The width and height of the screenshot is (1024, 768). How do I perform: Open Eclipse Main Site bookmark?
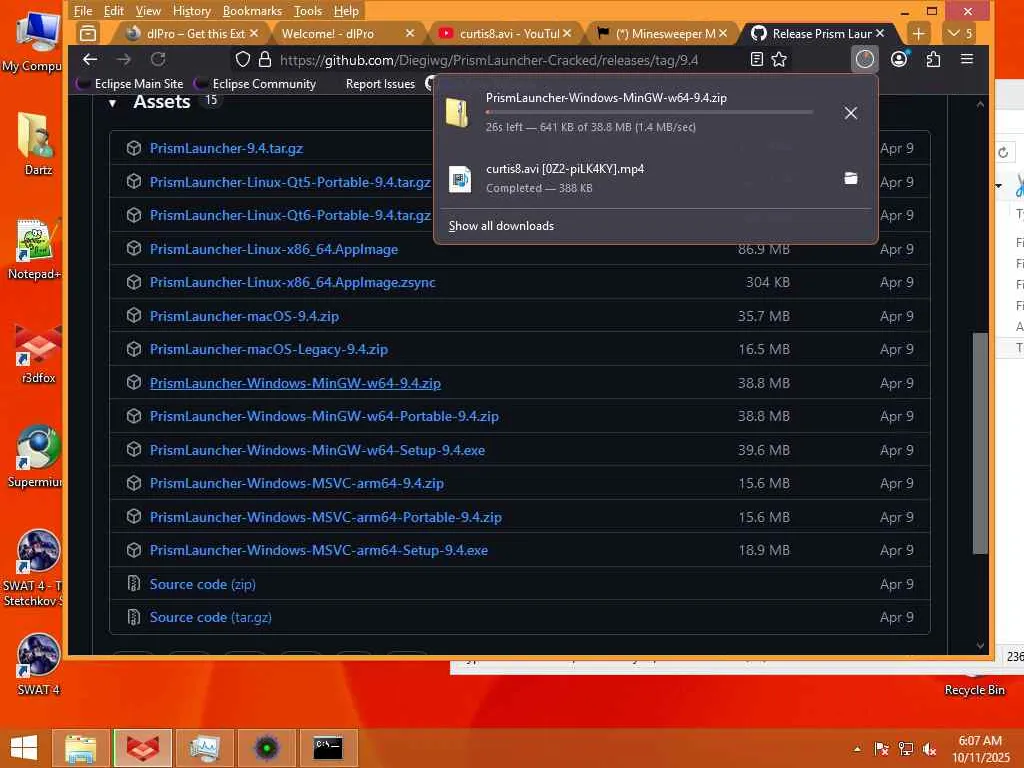(129, 84)
